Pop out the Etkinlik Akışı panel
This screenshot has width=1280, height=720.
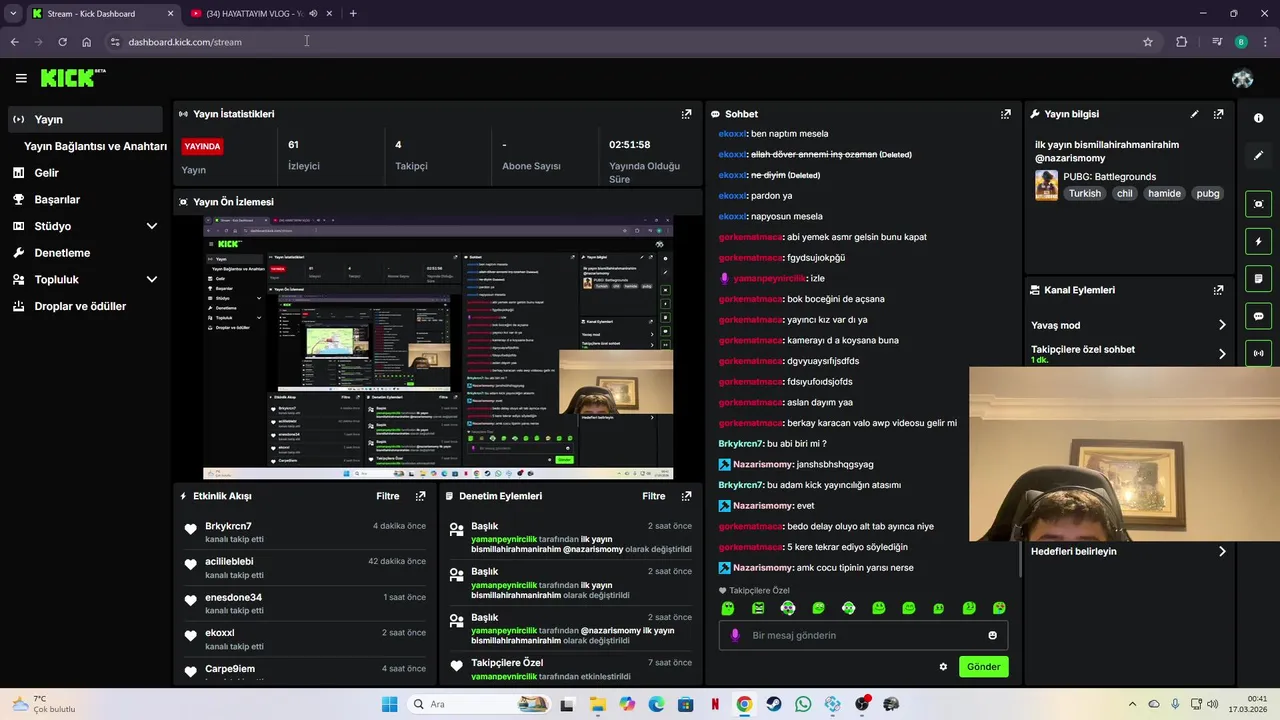click(420, 496)
